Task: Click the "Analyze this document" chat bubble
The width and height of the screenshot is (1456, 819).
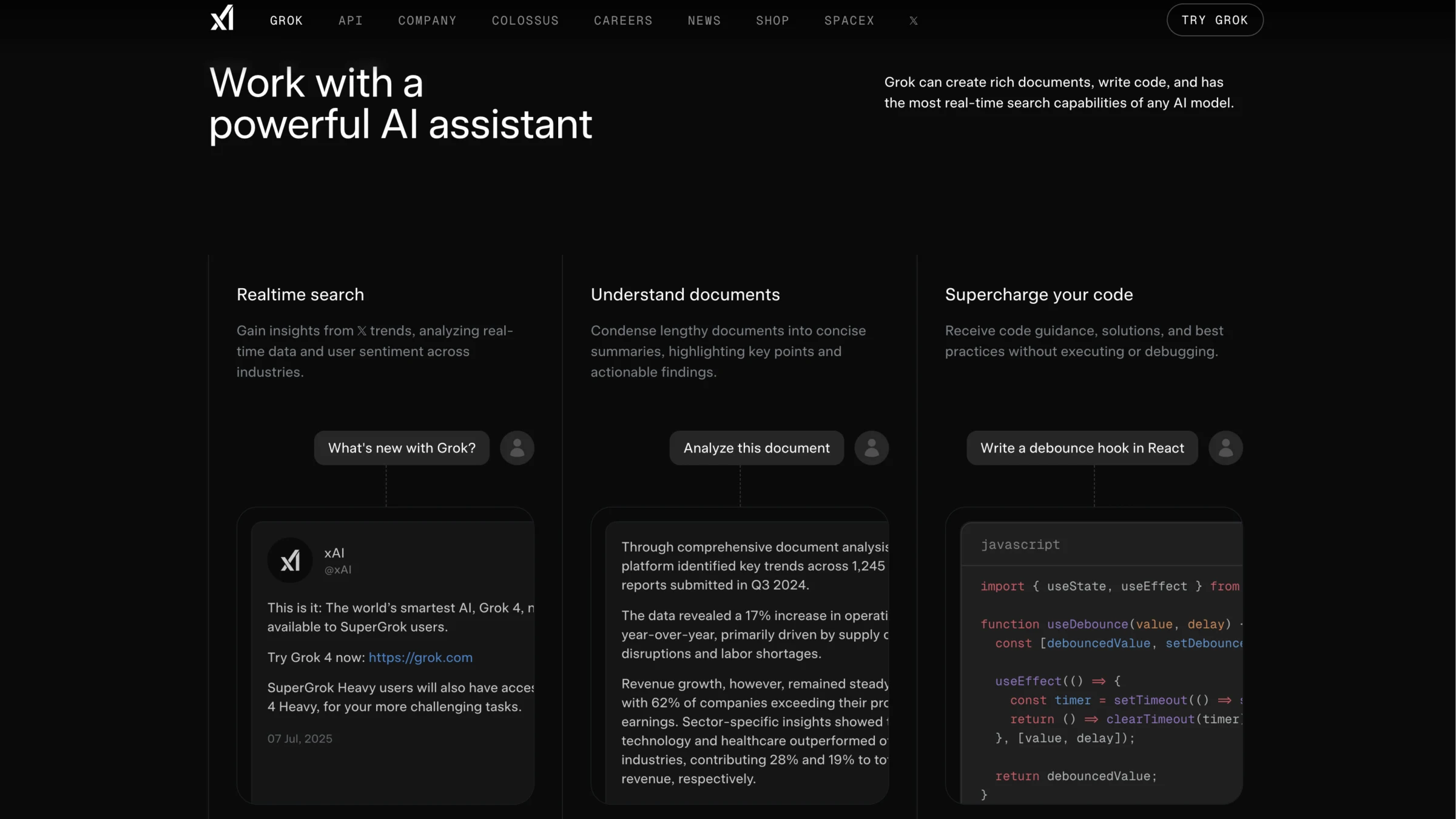Action: click(x=757, y=448)
